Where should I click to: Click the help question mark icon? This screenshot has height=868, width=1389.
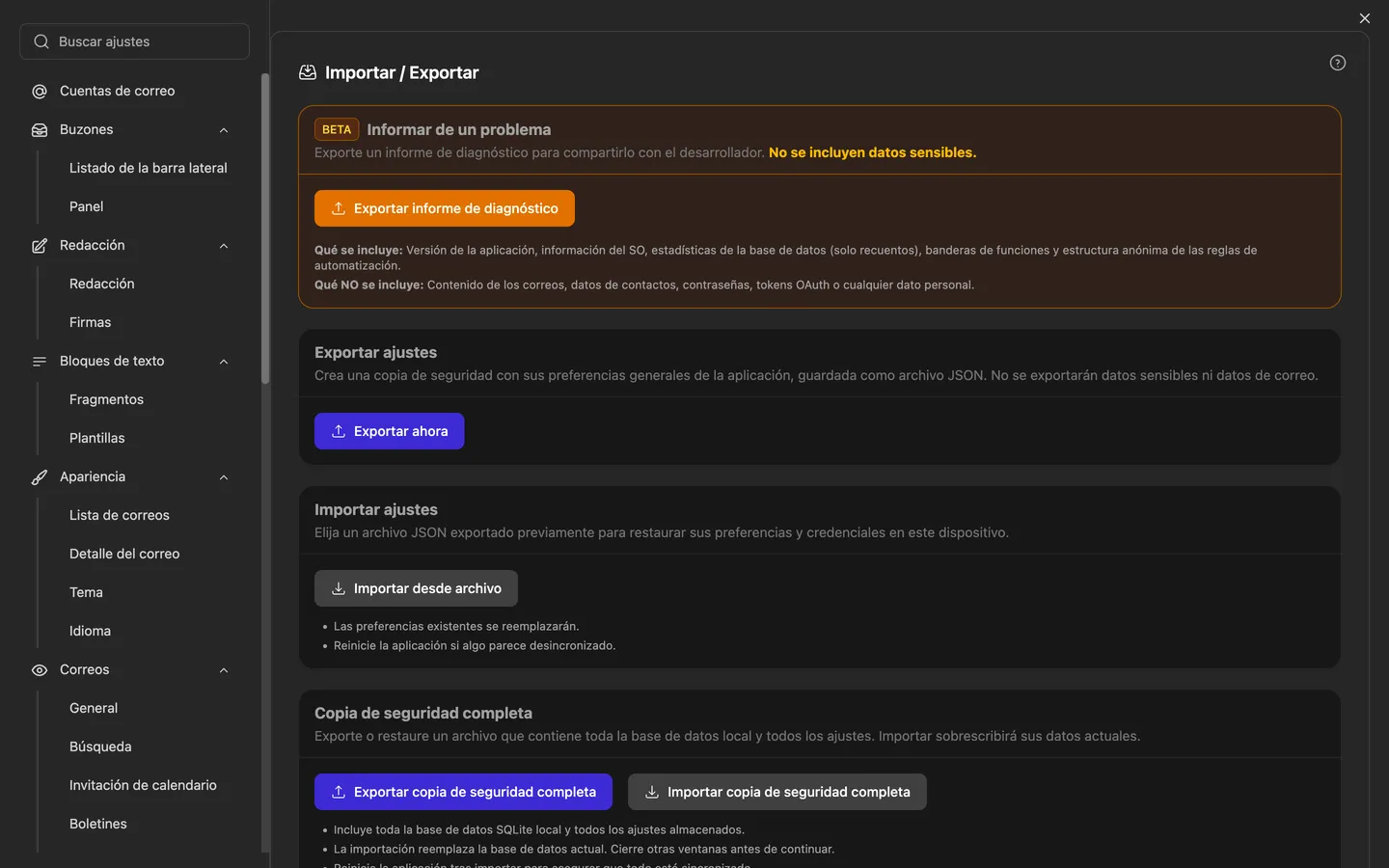coord(1338,63)
